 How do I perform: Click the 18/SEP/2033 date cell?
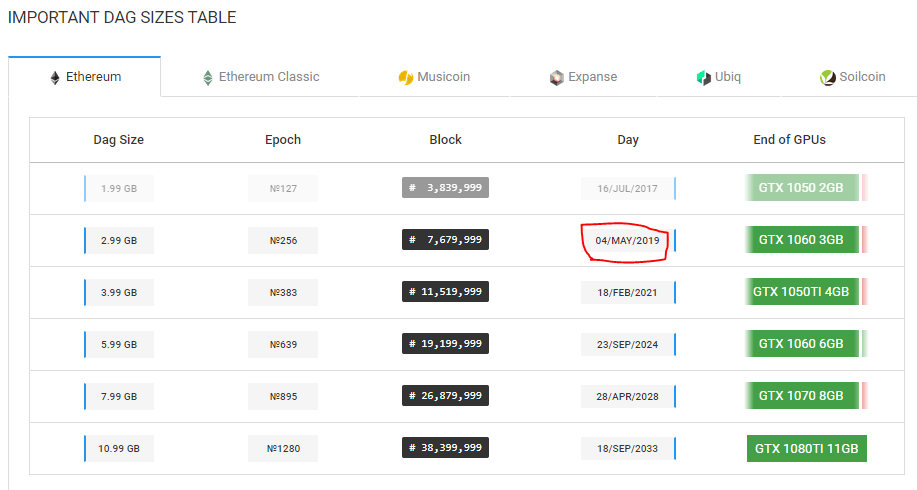(x=628, y=448)
